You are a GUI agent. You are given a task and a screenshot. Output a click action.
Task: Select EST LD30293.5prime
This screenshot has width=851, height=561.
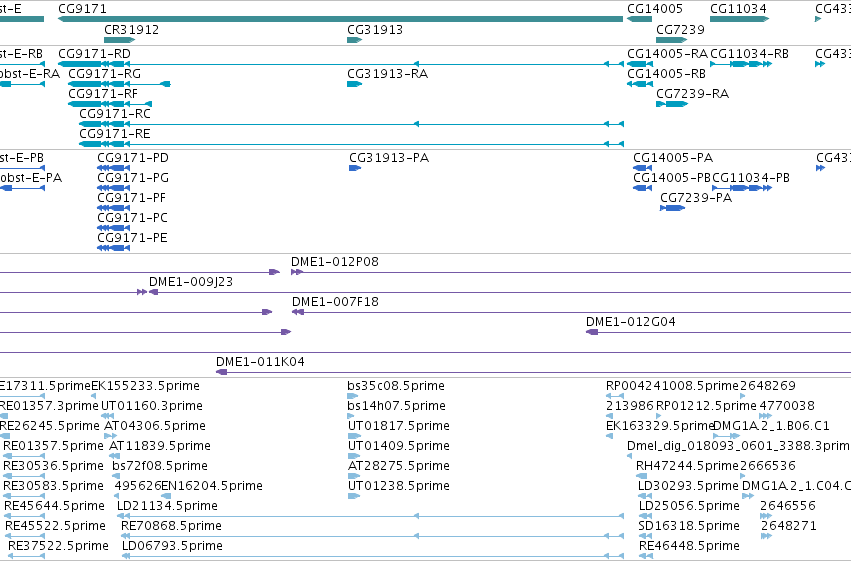(689, 486)
